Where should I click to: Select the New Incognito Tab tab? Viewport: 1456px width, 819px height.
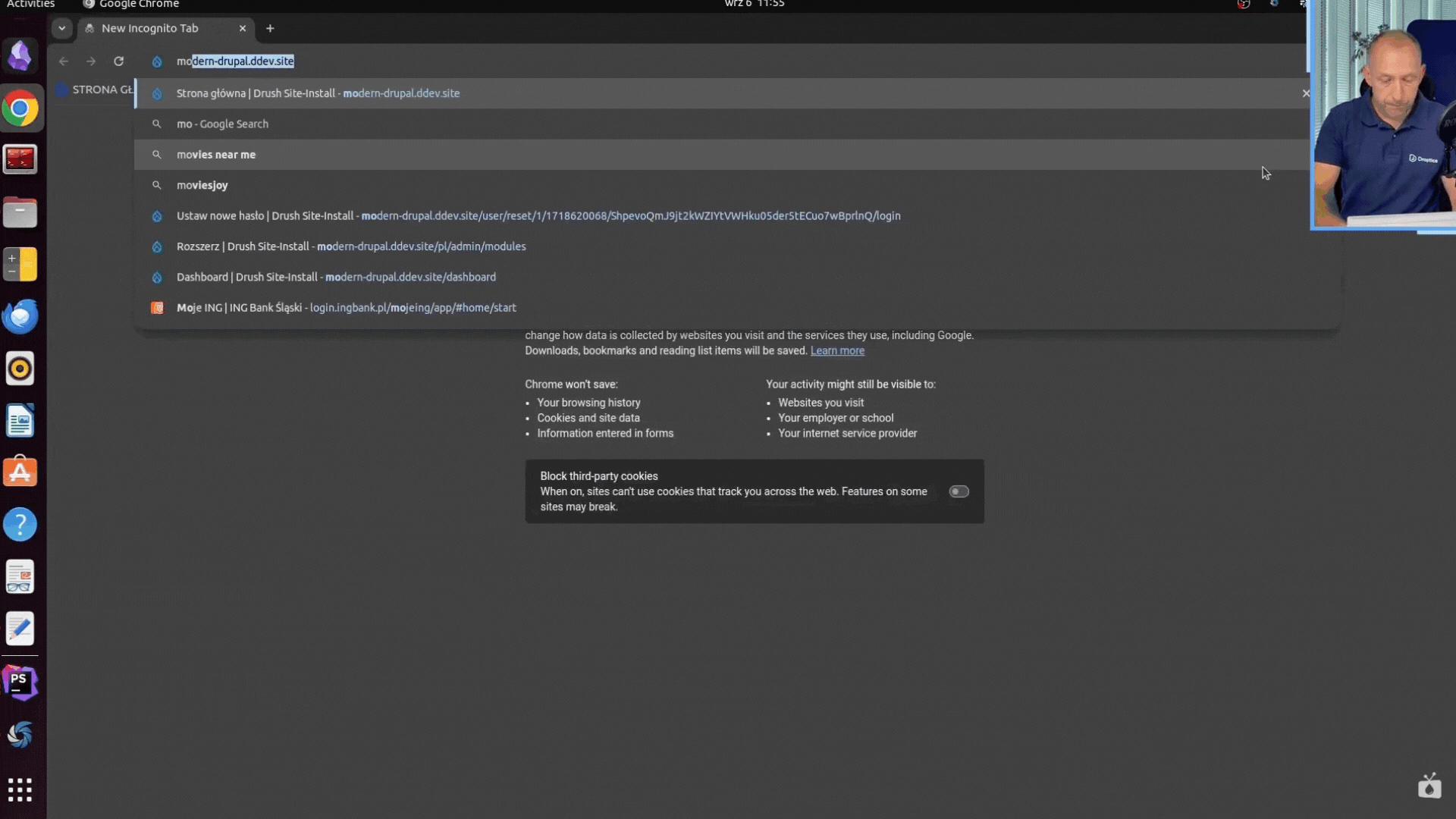tap(165, 28)
